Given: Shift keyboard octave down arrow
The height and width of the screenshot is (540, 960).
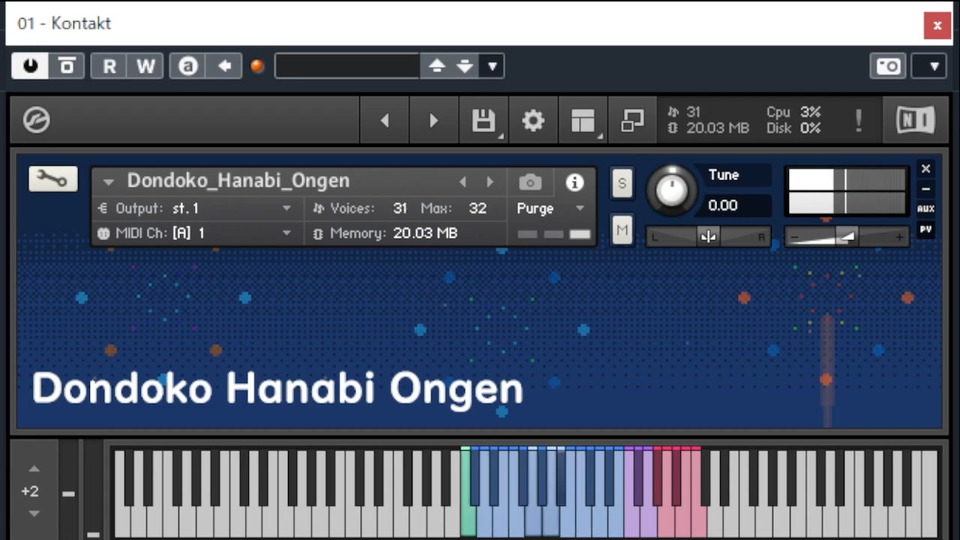Looking at the screenshot, I should click(x=34, y=513).
